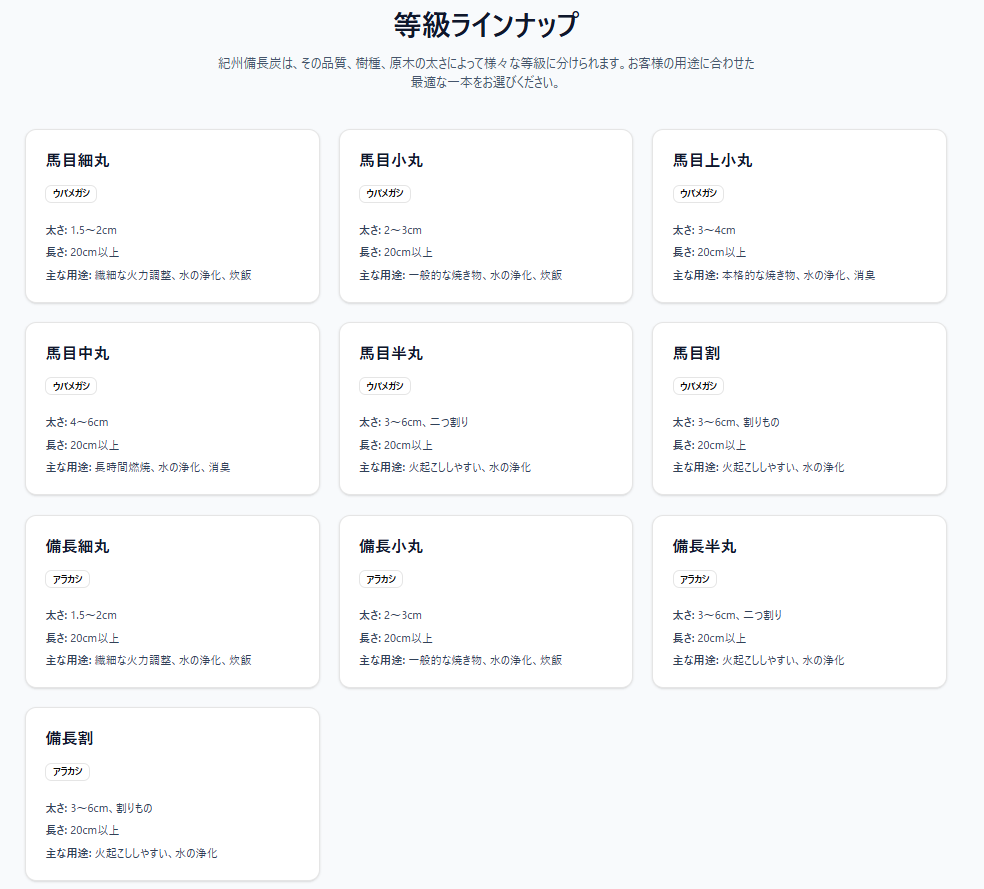Select the 馬目細丸 card title
This screenshot has height=889, width=984.
click(x=78, y=161)
